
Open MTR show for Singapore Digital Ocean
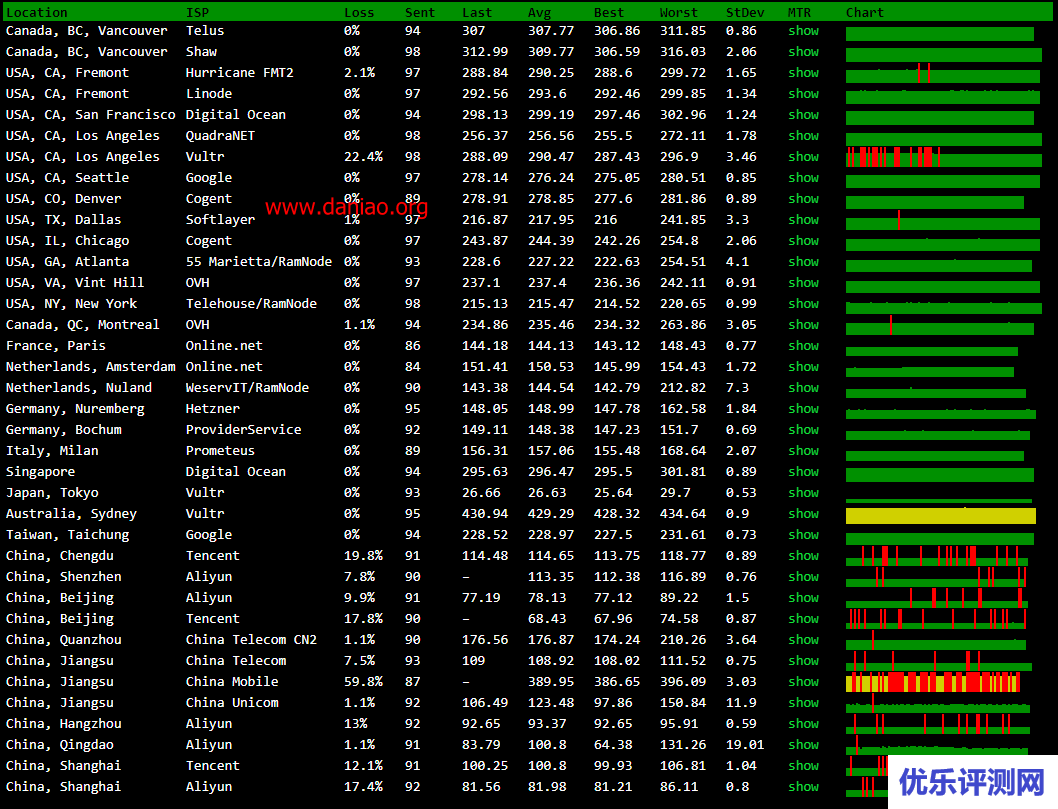803,472
